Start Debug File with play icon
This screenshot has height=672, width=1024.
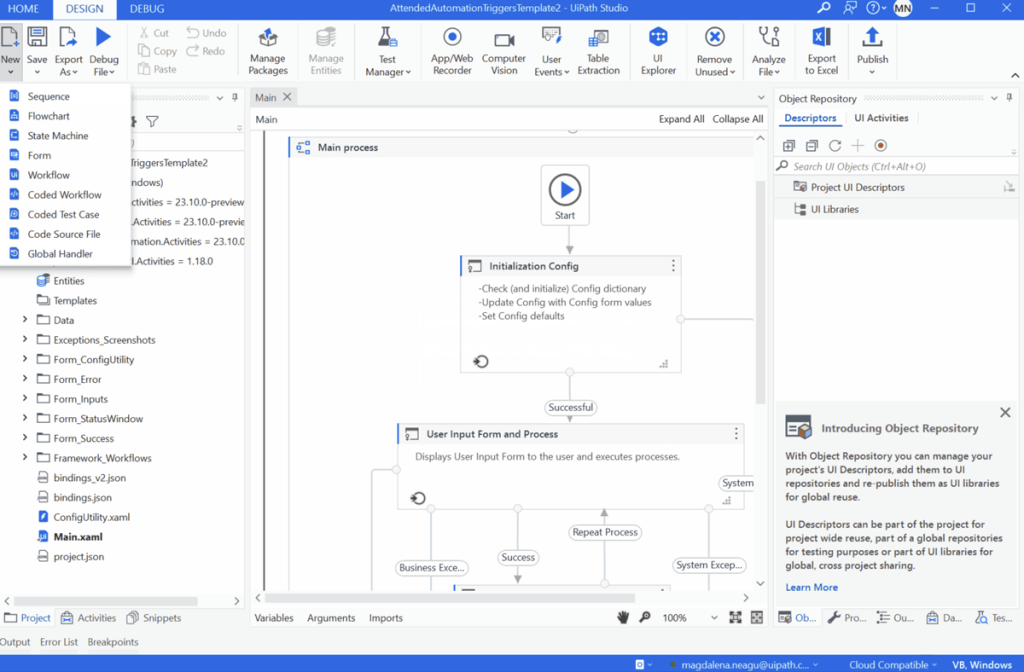pyautogui.click(x=103, y=37)
